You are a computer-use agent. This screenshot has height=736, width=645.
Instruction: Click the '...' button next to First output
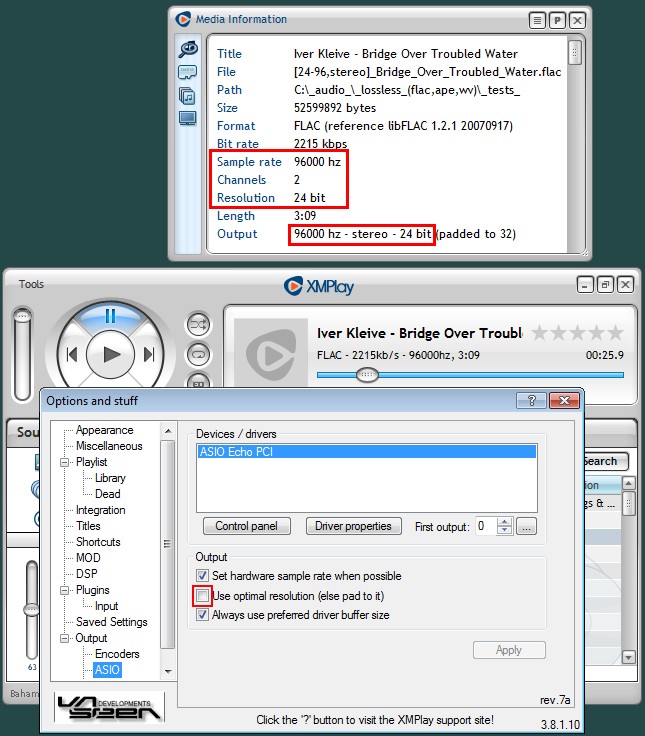coord(526,526)
